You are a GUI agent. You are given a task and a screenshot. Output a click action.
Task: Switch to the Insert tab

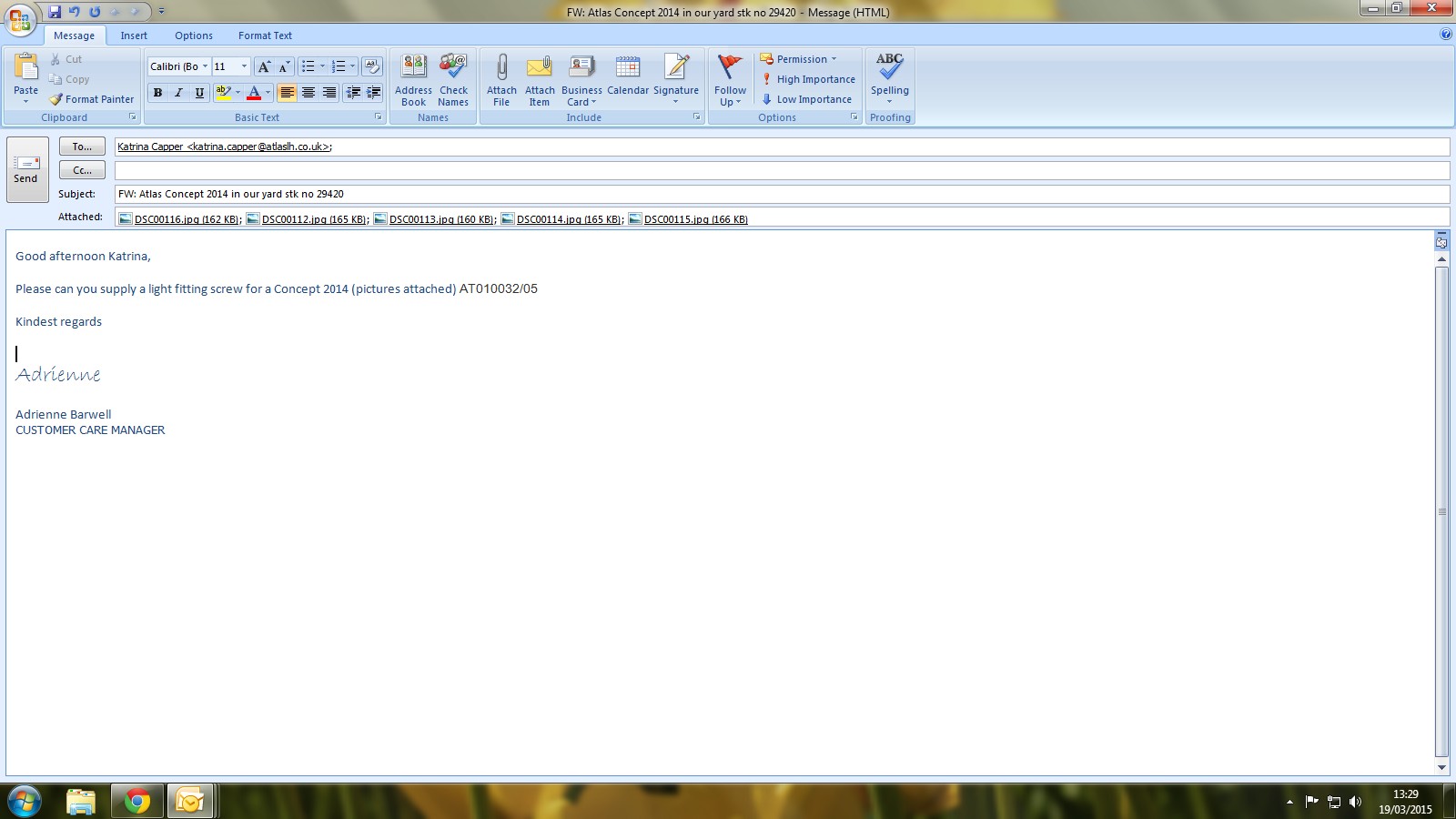pyautogui.click(x=134, y=35)
